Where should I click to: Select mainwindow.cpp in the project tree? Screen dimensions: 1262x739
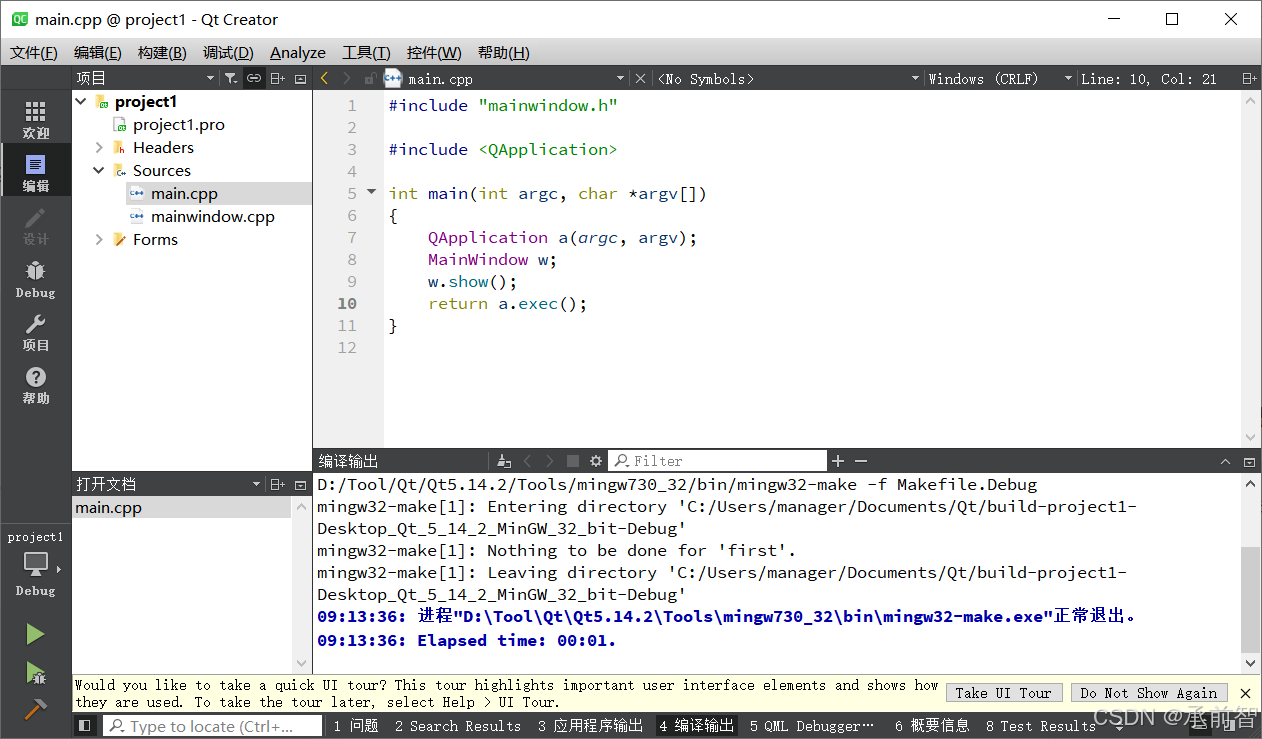tap(212, 217)
